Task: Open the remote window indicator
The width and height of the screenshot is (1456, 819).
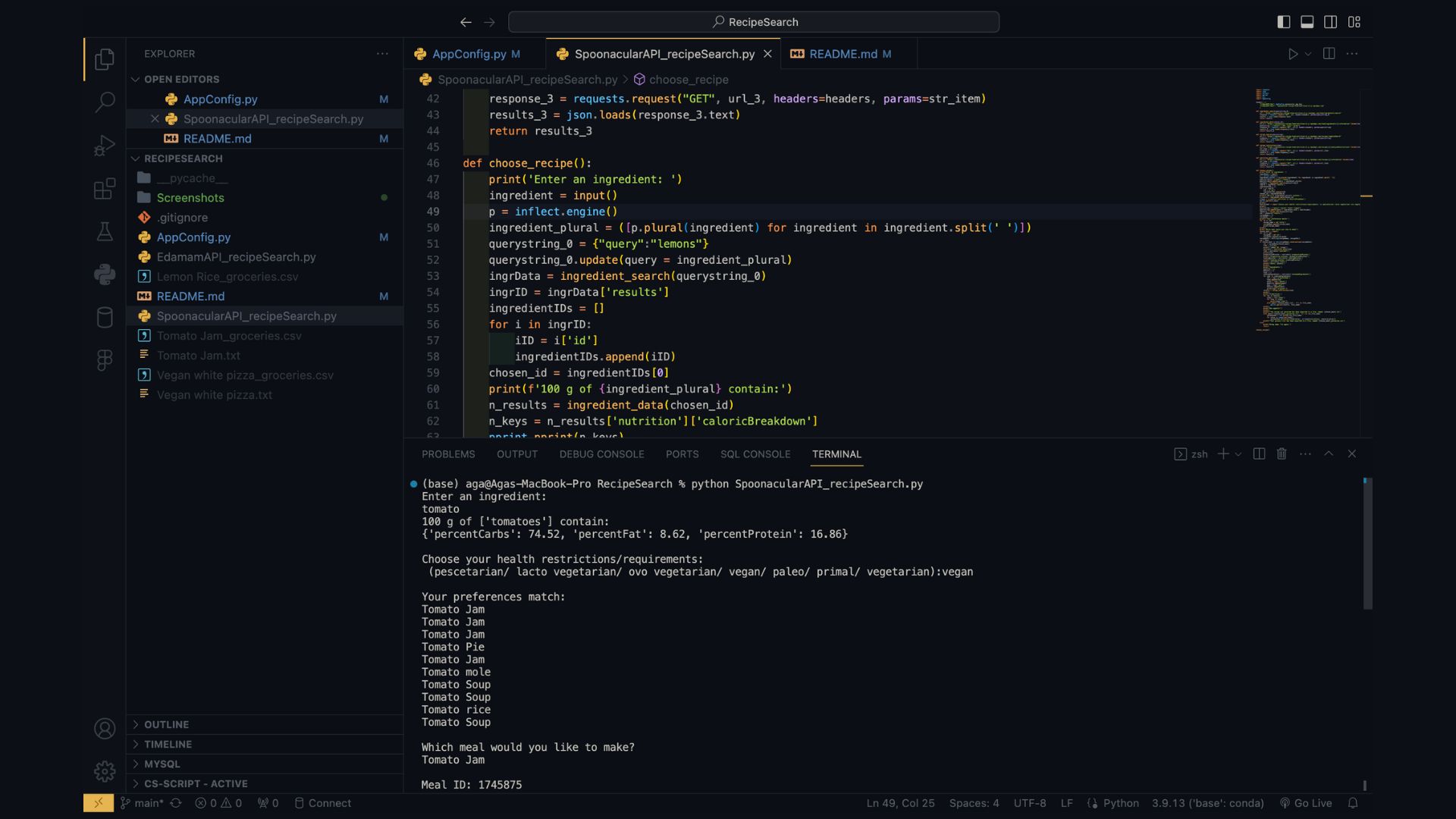Action: [x=99, y=803]
